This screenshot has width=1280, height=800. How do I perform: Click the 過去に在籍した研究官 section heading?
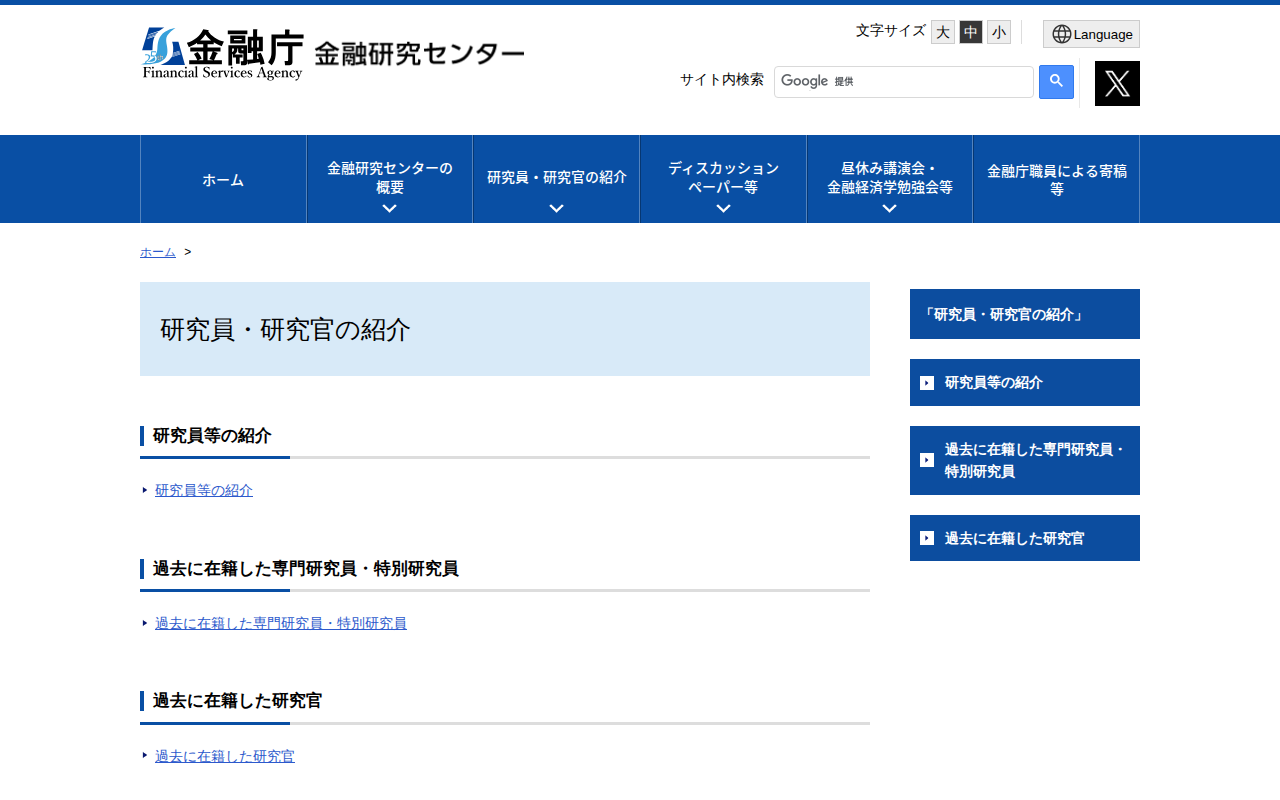pyautogui.click(x=238, y=701)
